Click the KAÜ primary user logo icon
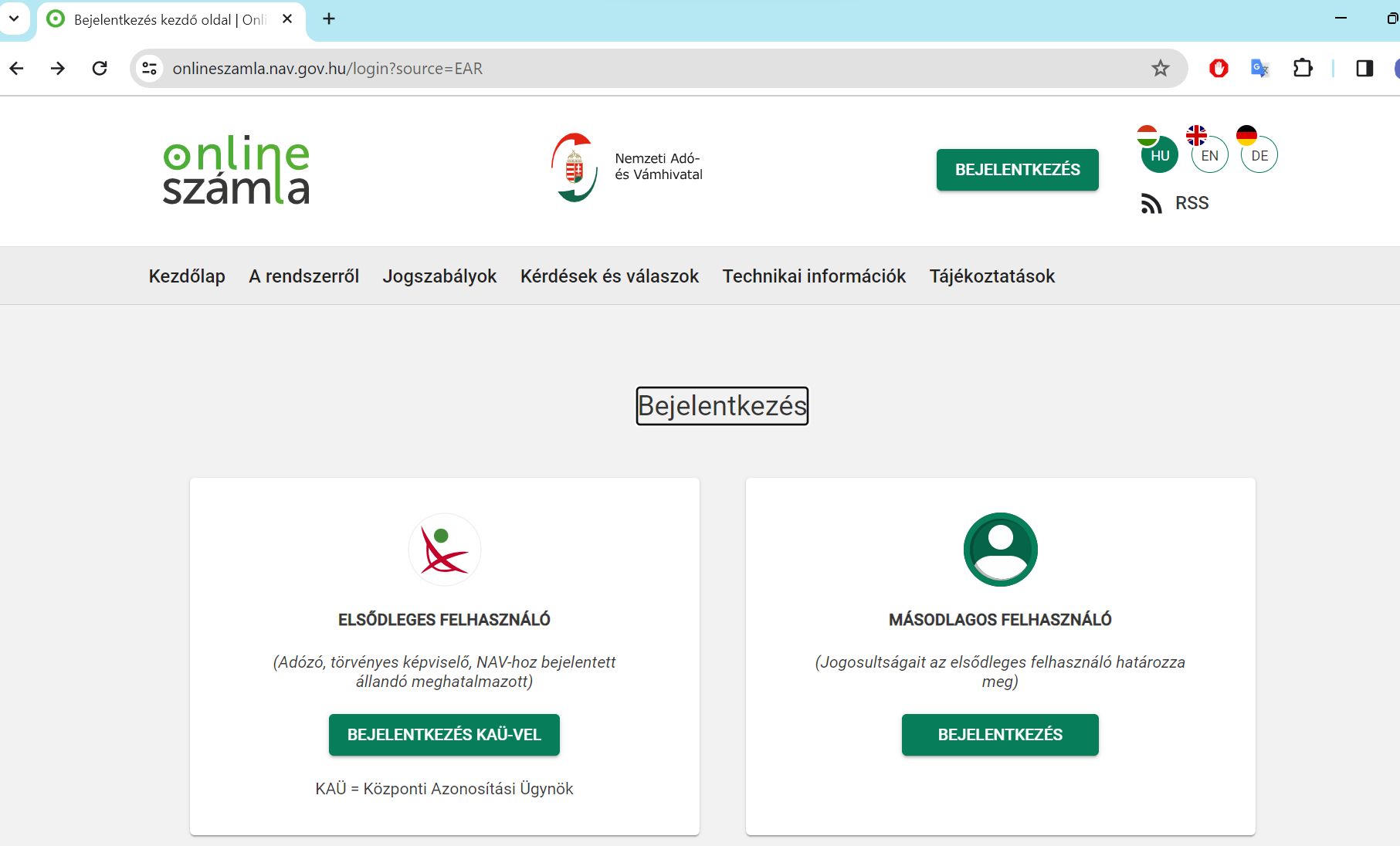Screen dimensions: 1400x846 pyautogui.click(x=444, y=550)
